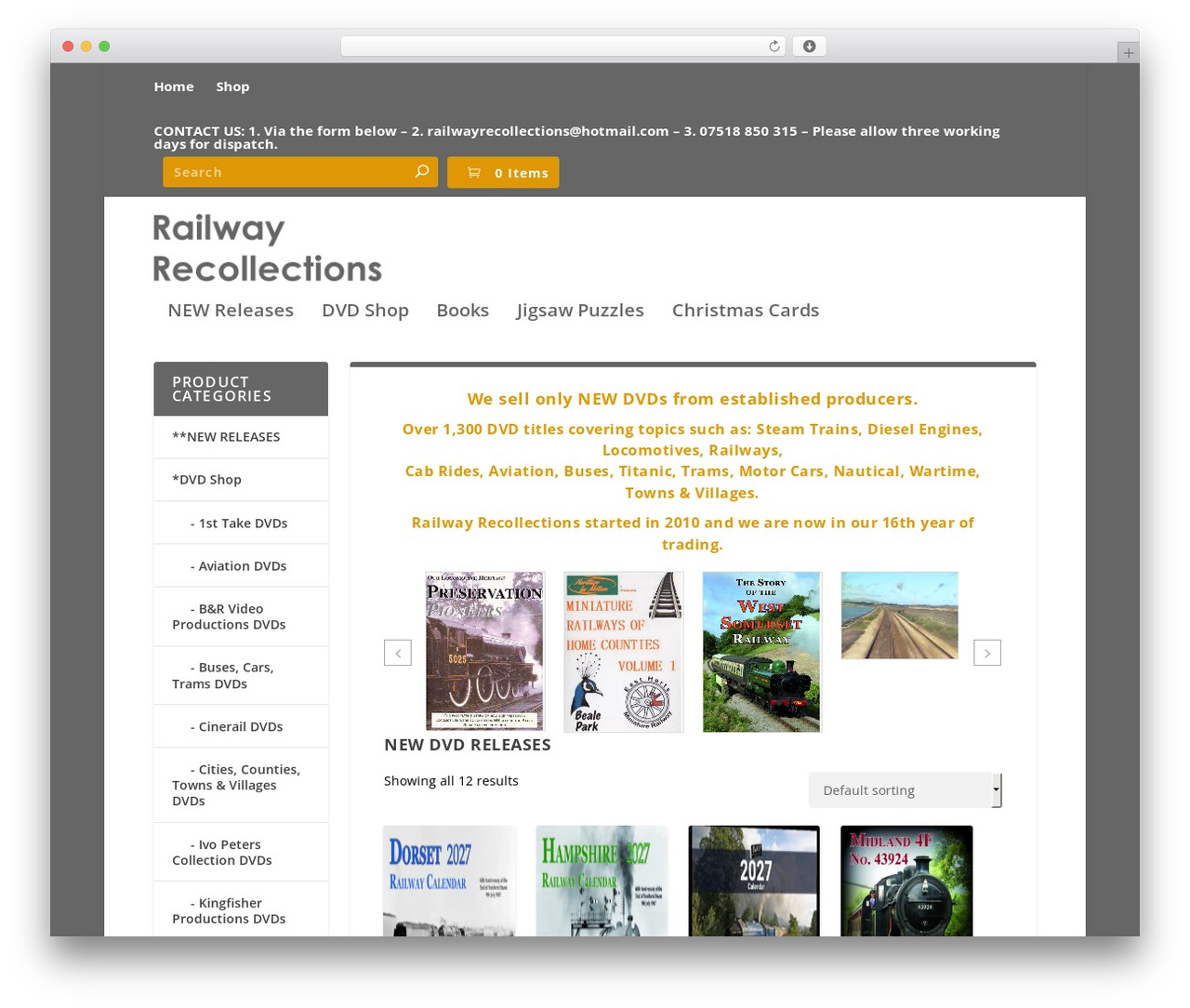
Task: Open the Christmas Cards menu item
Action: tap(746, 311)
